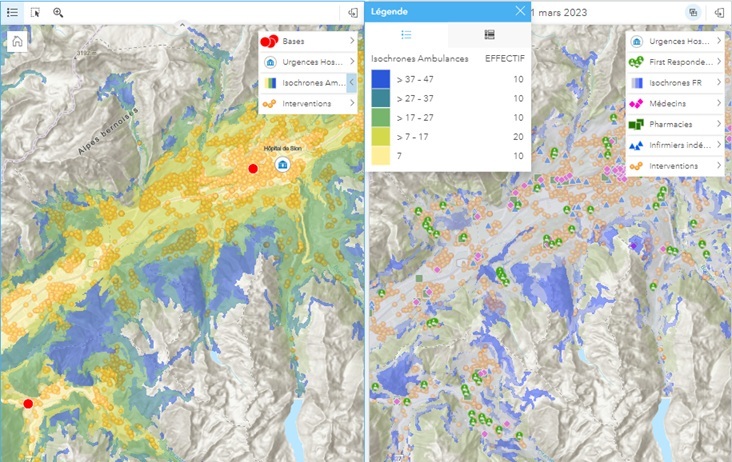Click the Hôpital de Sion hospital marker
The height and width of the screenshot is (462, 732).
(x=282, y=164)
